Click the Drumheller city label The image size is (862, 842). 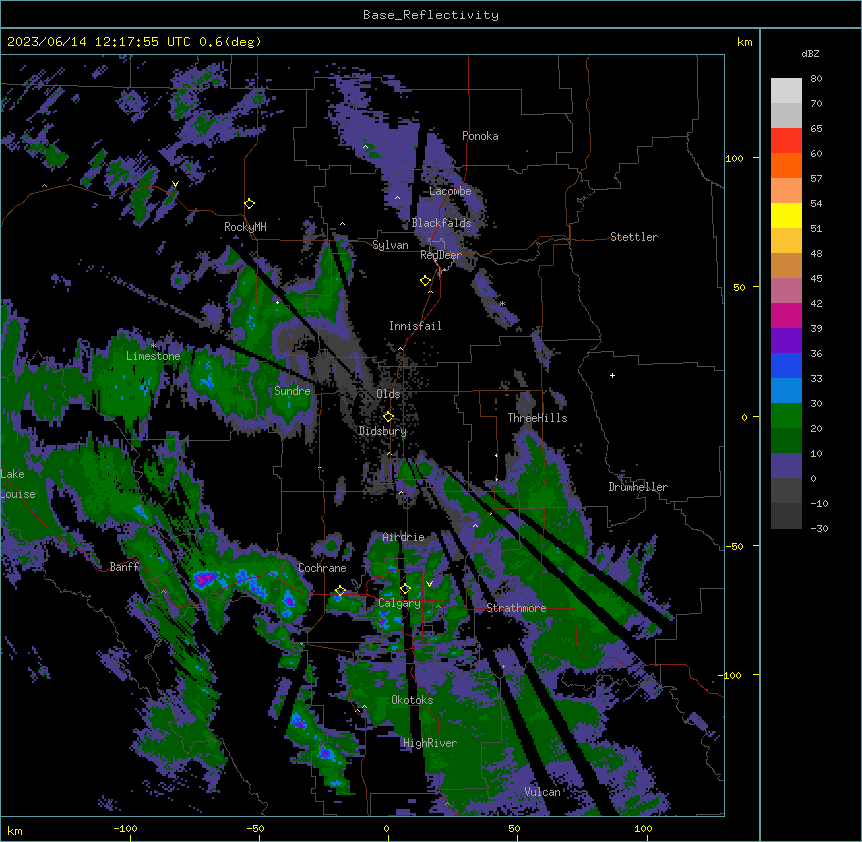(638, 487)
